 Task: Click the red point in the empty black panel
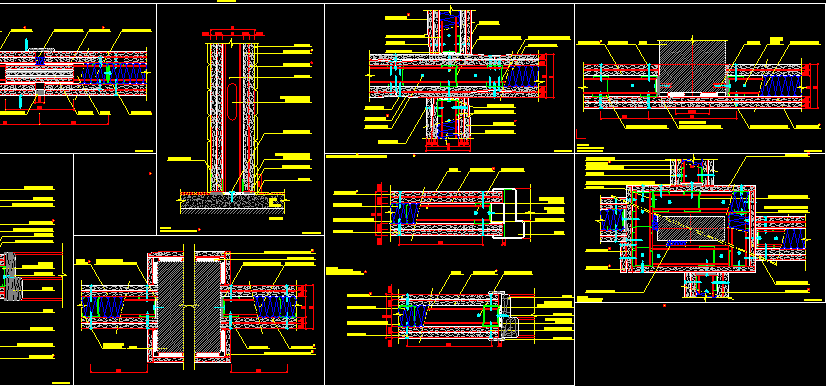pyautogui.click(x=150, y=173)
